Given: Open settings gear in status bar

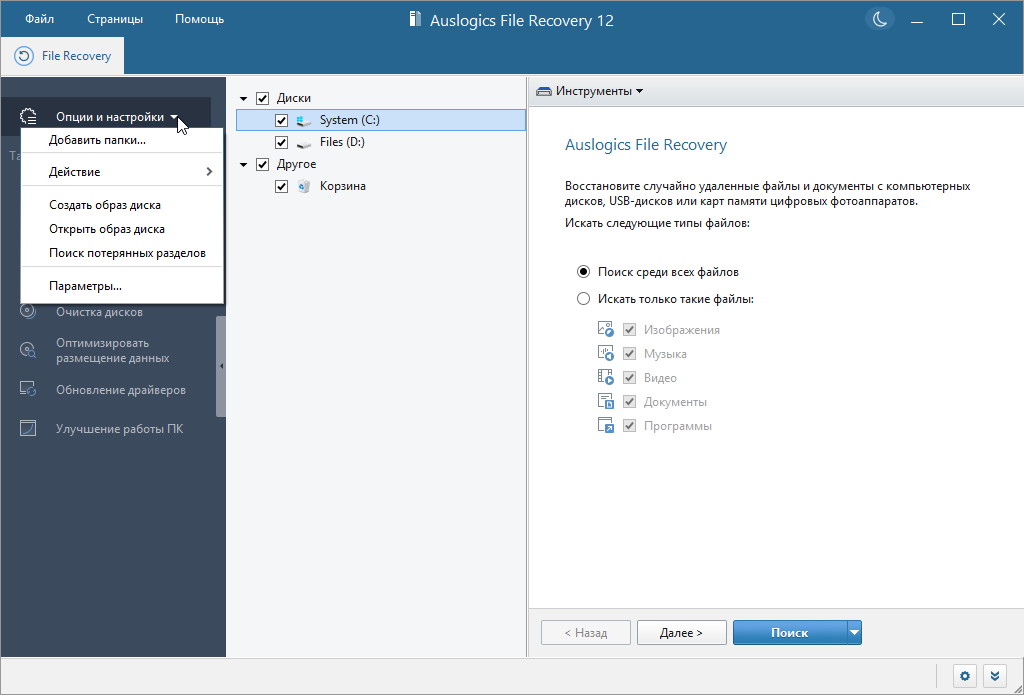Looking at the screenshot, I should pos(965,675).
